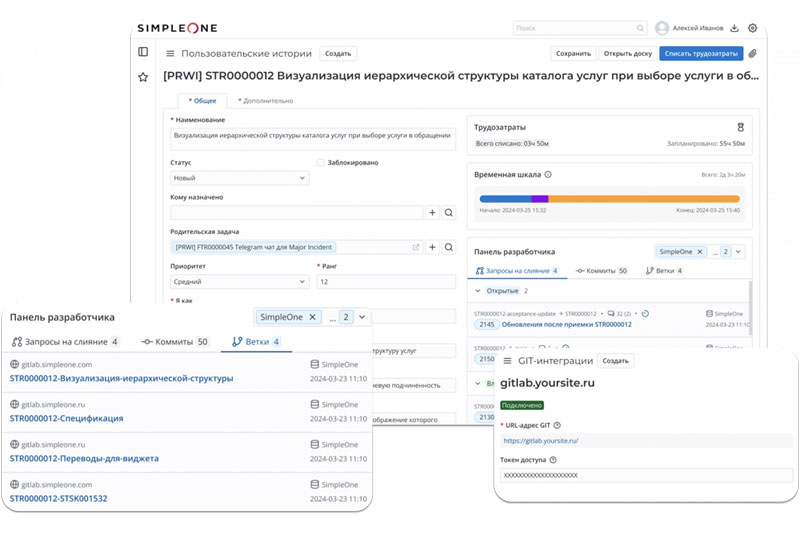The width and height of the screenshot is (800, 533).
Task: Check the Заблокировано checkbox
Action: pos(320,162)
